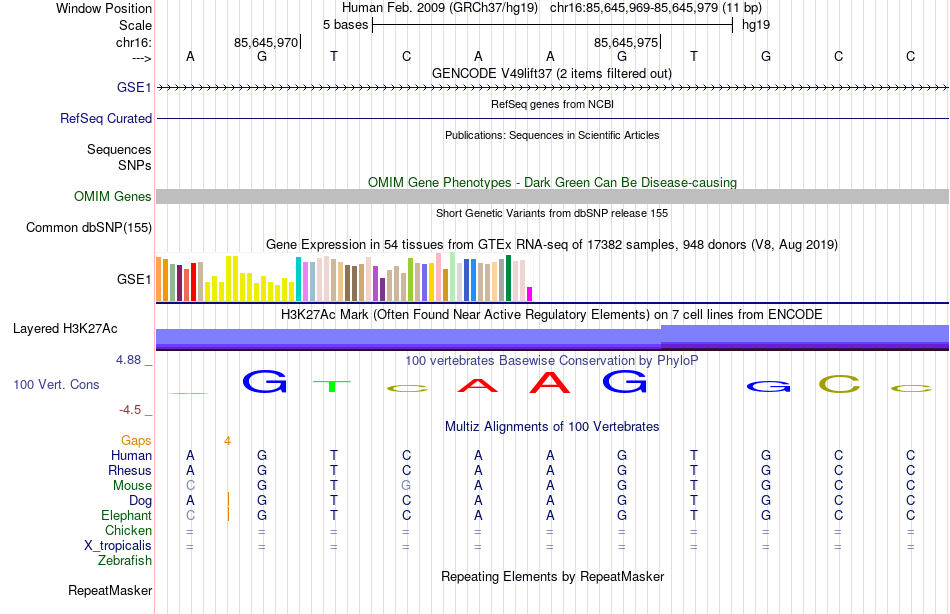Screen dimensions: 950x614
Task: Click the pale G in the Mouse alignment row
Action: click(406, 486)
